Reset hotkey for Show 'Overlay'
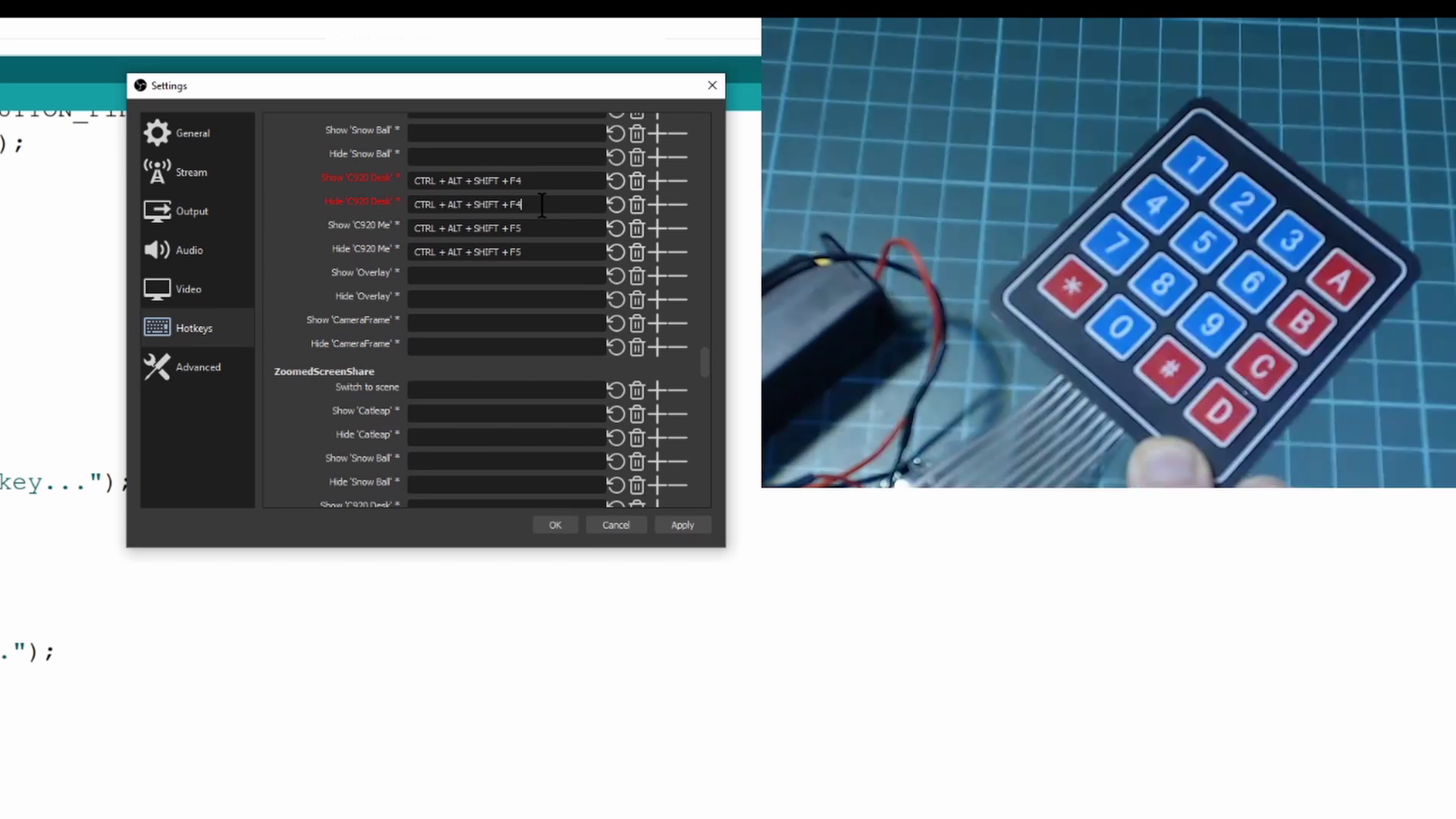Viewport: 1456px width, 819px height. [x=615, y=276]
